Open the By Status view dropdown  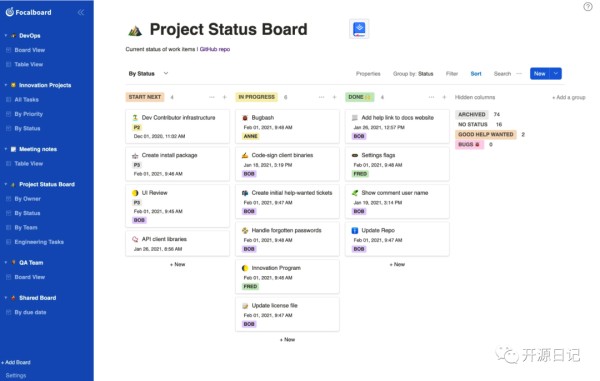pos(148,73)
